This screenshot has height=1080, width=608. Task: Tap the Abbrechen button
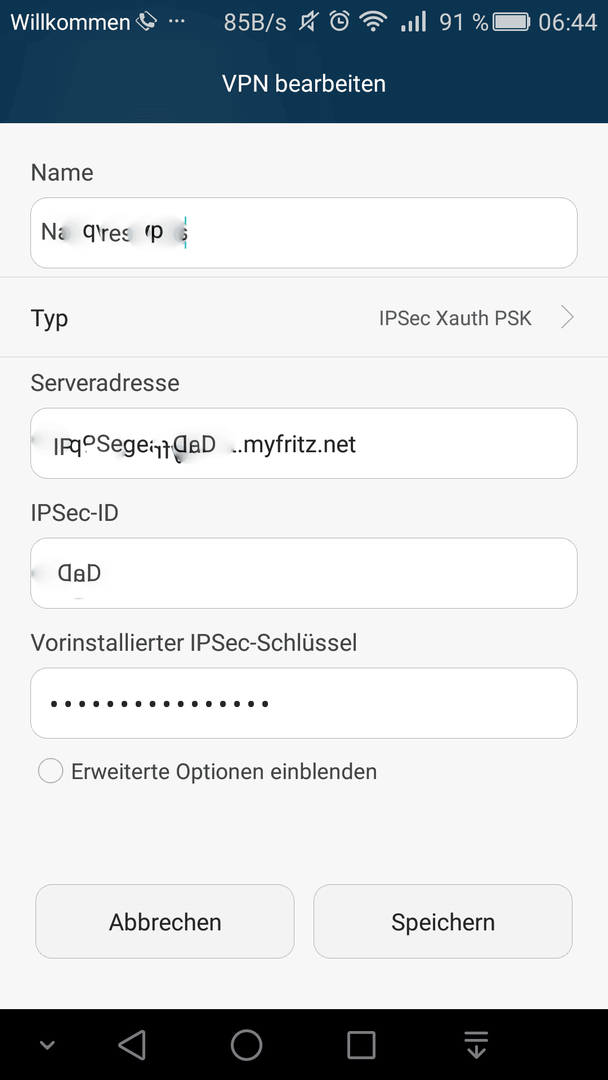point(165,922)
